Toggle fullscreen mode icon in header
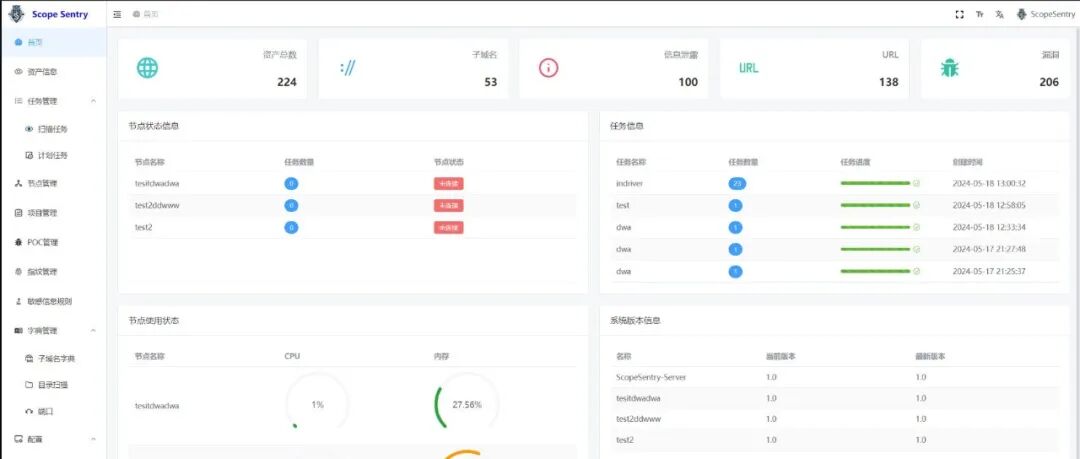 (x=959, y=14)
